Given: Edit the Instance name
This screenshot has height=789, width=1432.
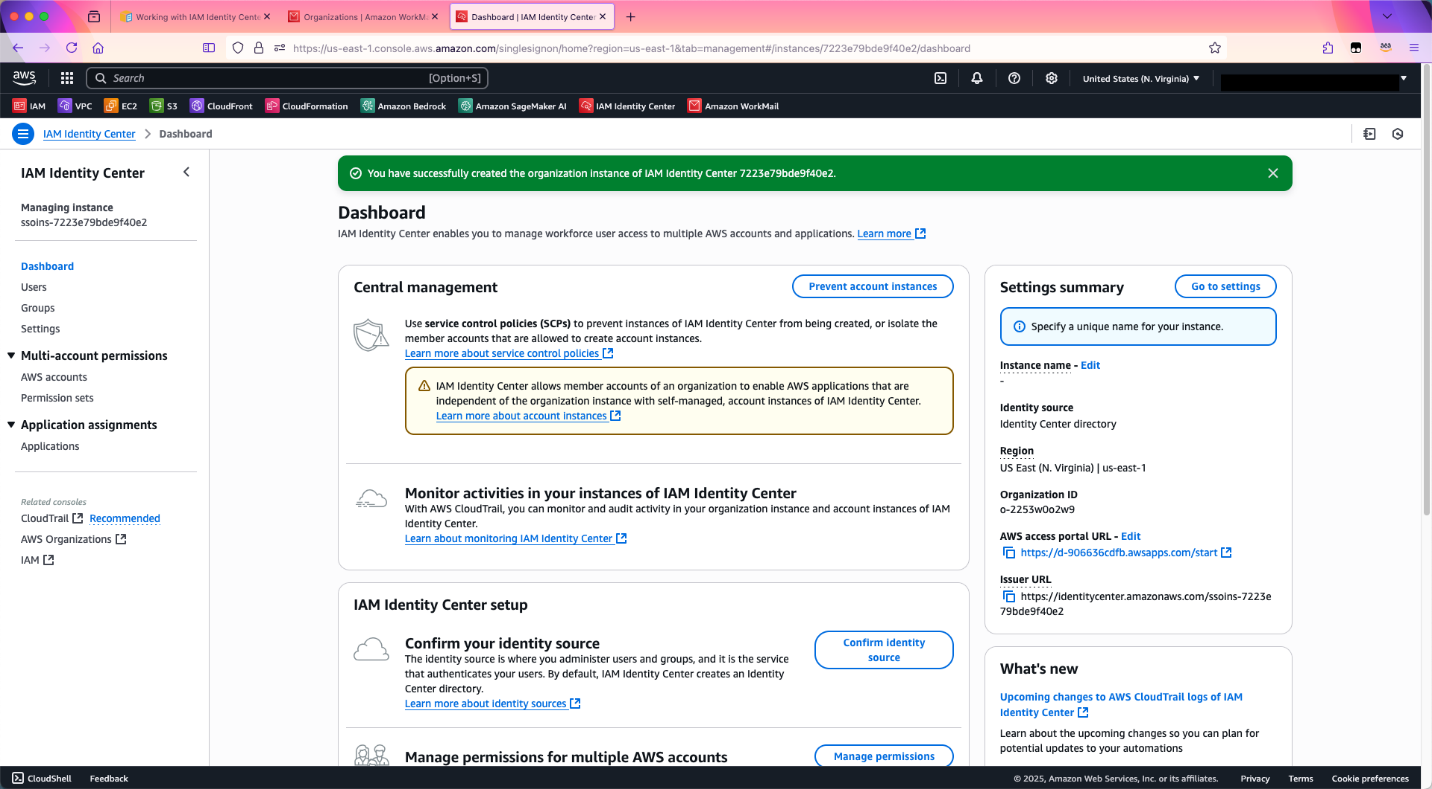Looking at the screenshot, I should coord(1090,365).
